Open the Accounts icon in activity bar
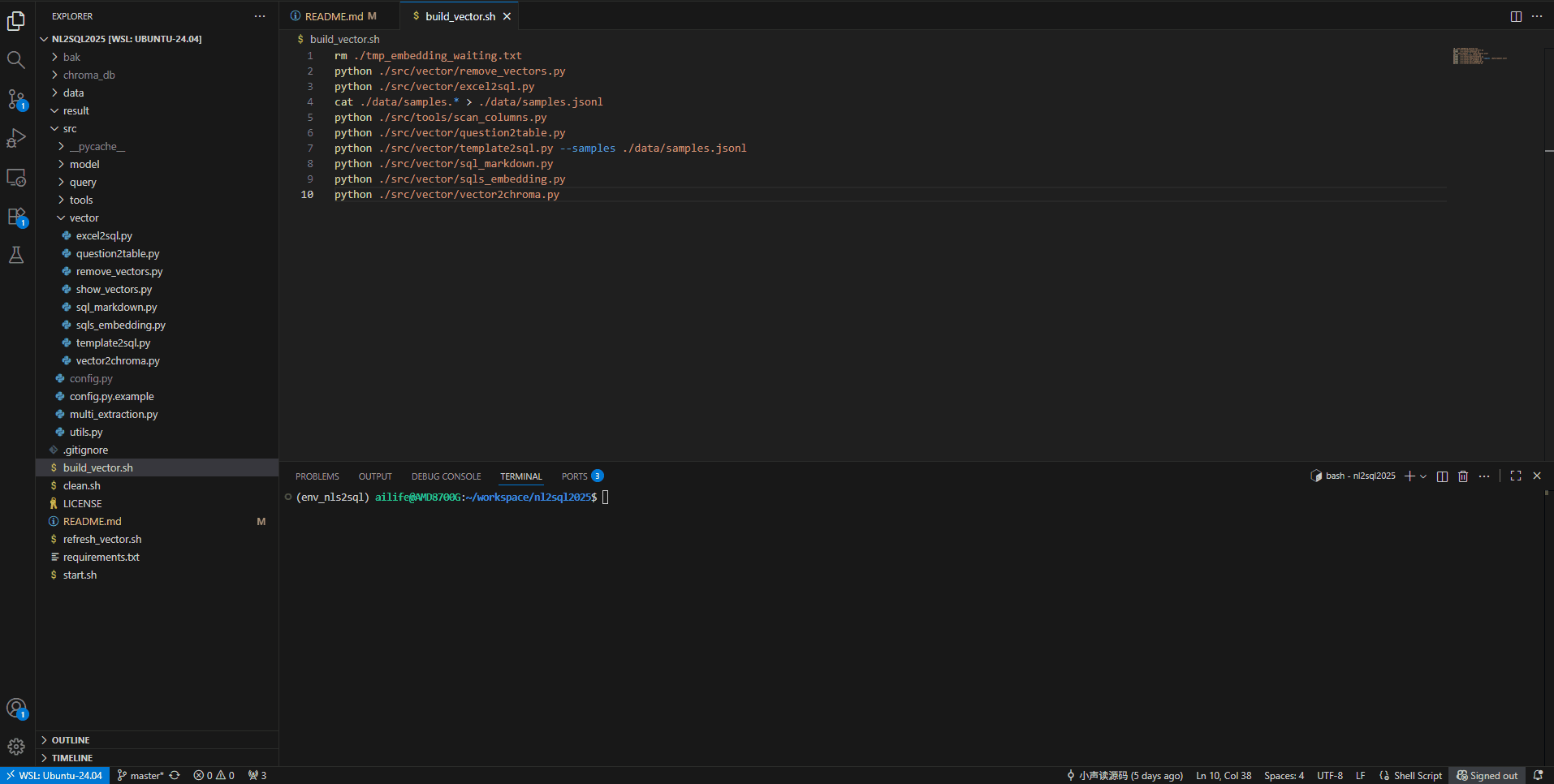The height and width of the screenshot is (784, 1554). click(x=16, y=709)
